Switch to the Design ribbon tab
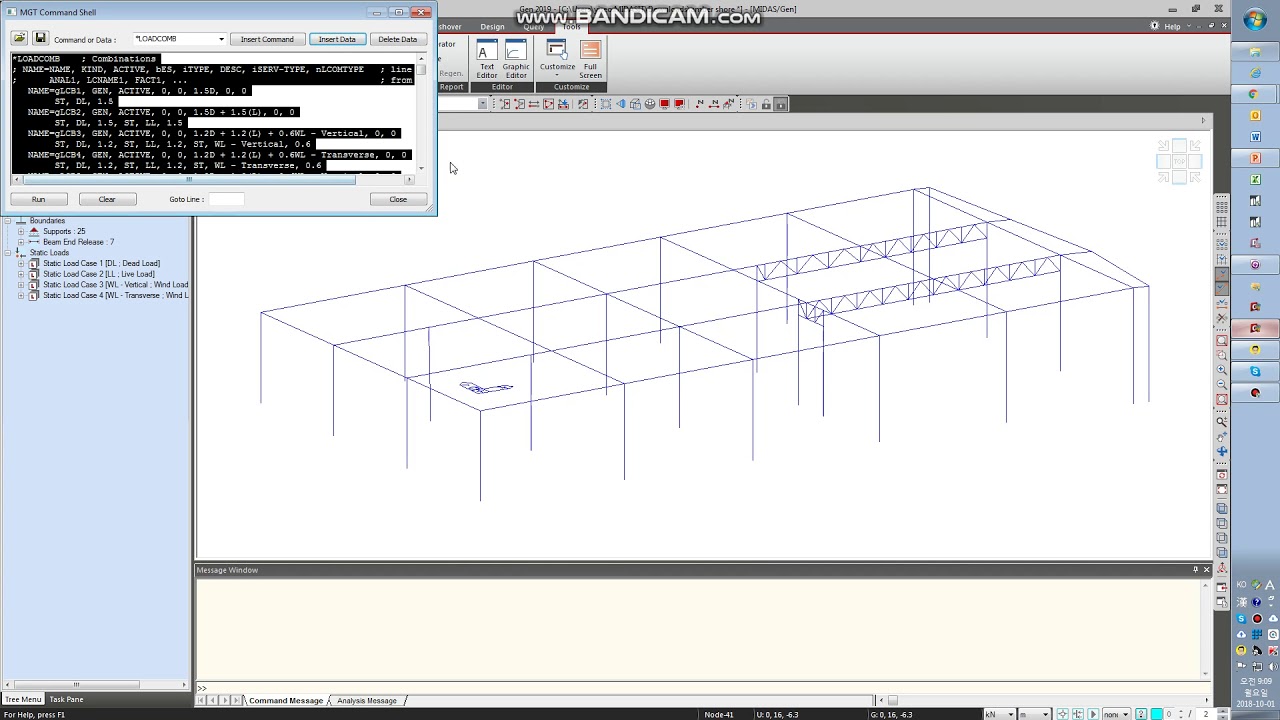Image resolution: width=1280 pixels, height=720 pixels. pyautogui.click(x=492, y=27)
